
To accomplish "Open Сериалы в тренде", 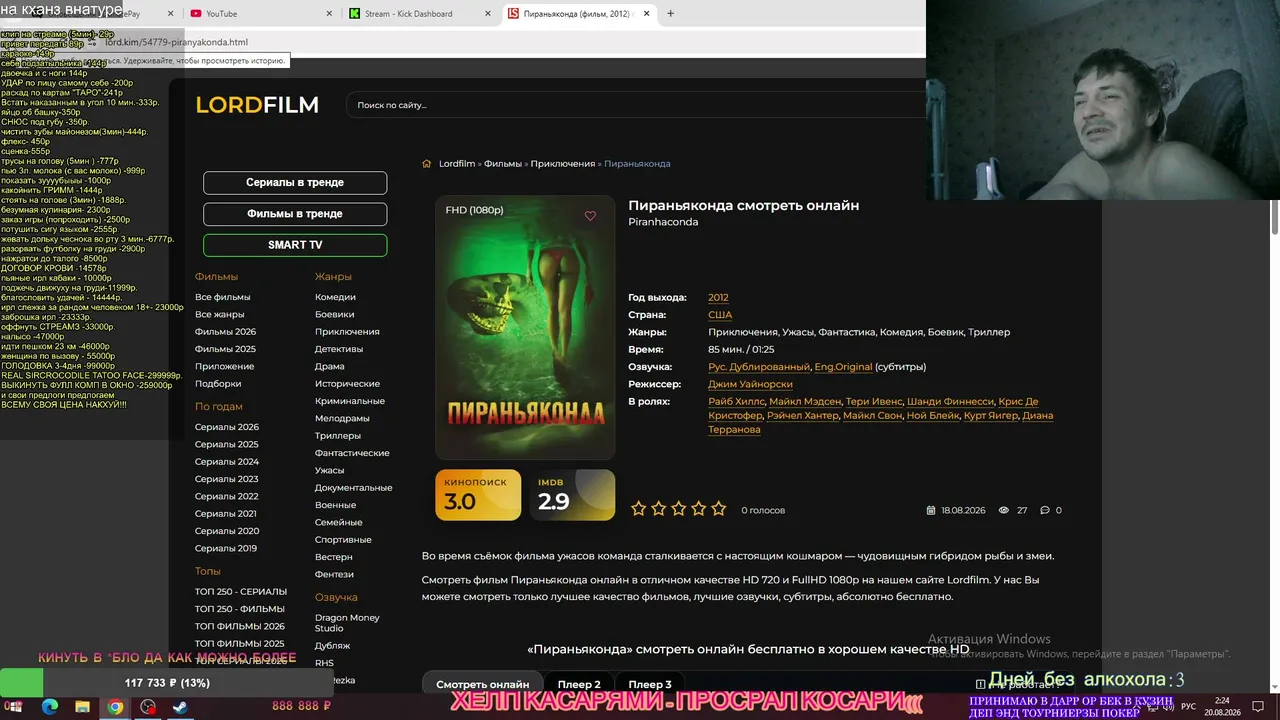I will 295,183.
